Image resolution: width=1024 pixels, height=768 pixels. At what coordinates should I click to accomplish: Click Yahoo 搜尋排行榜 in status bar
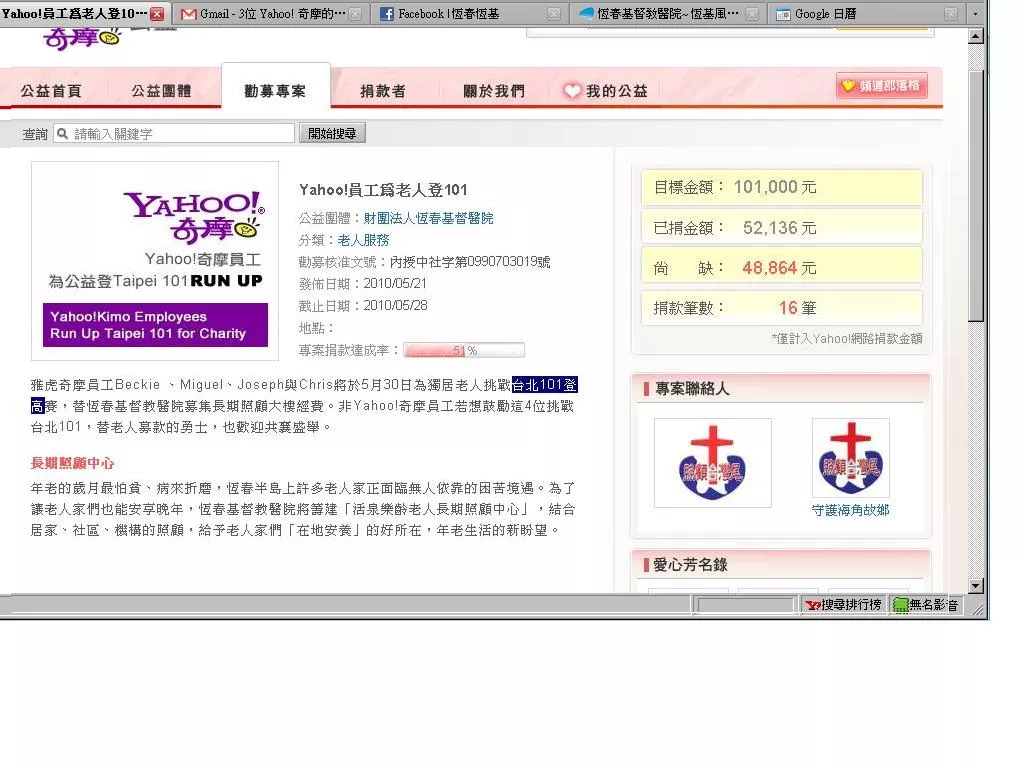tap(844, 605)
